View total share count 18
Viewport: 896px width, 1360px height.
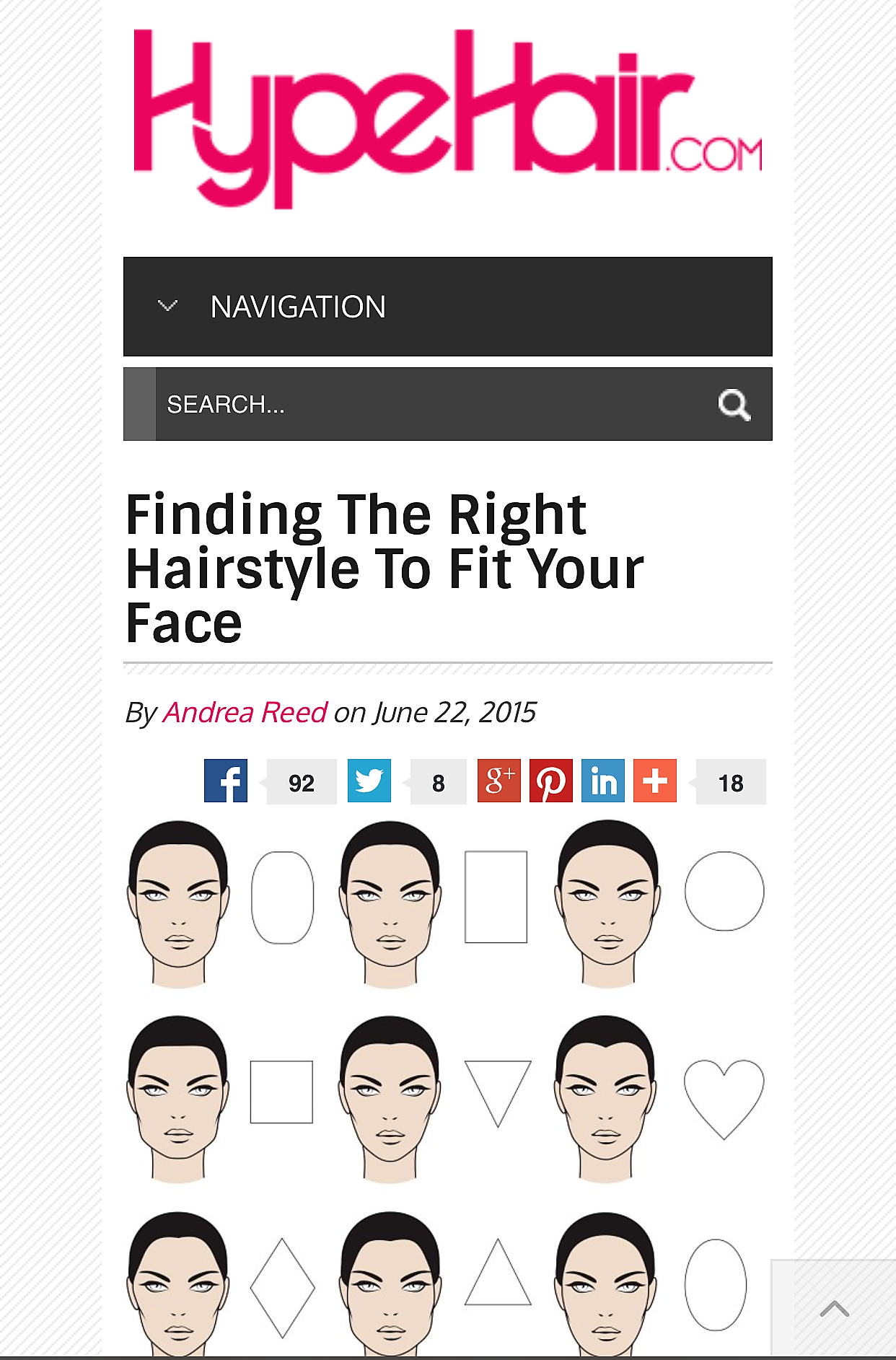click(x=731, y=783)
